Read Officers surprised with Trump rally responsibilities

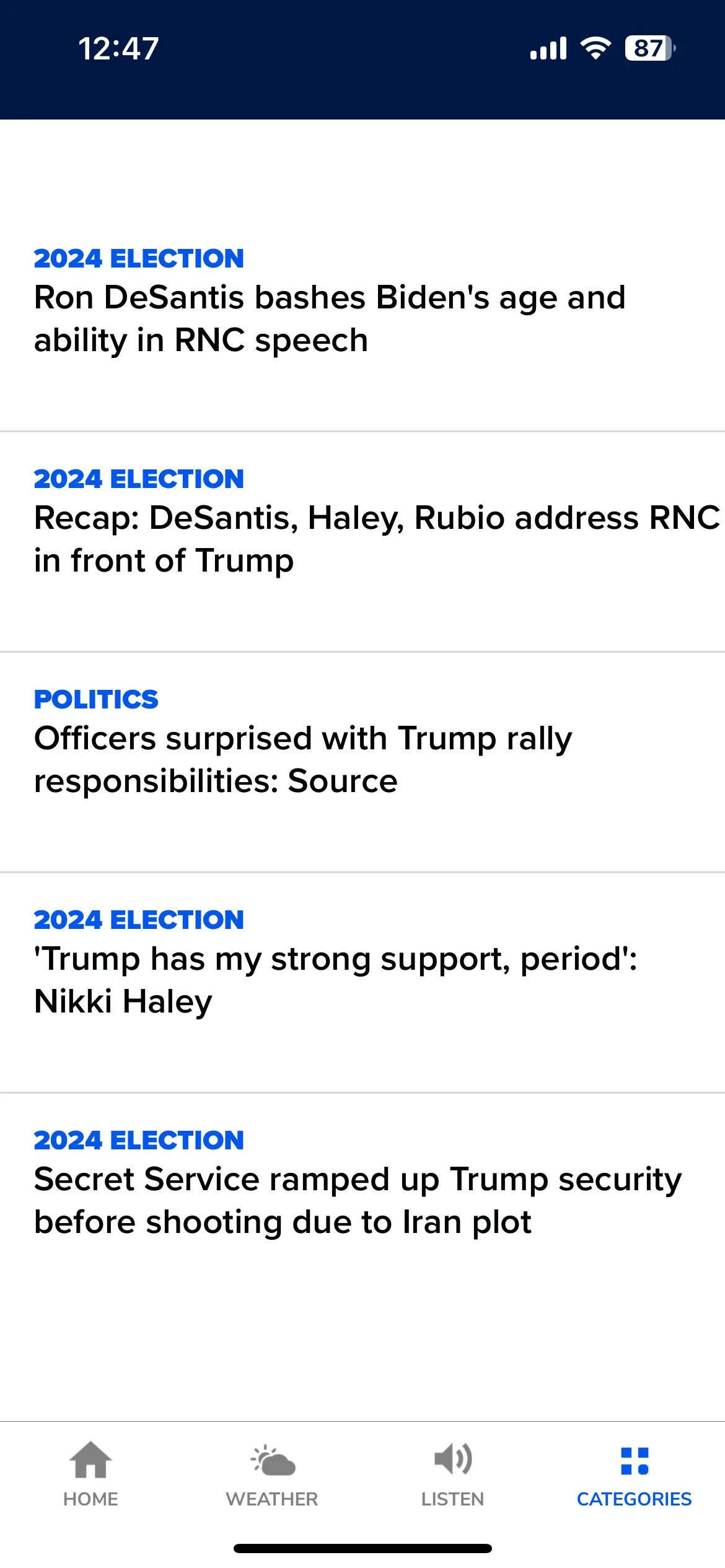(x=303, y=759)
